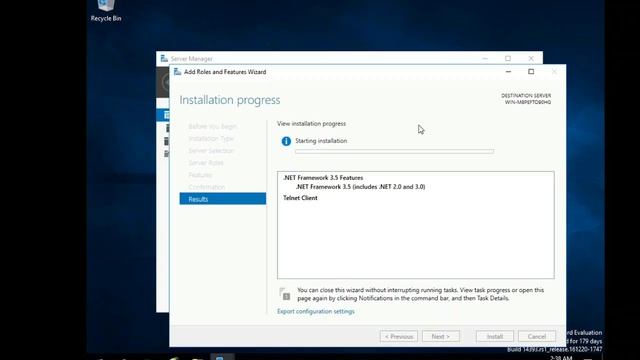Click the notification flag icon near the wizard note
This screenshot has height=360, width=640.
tap(285, 293)
